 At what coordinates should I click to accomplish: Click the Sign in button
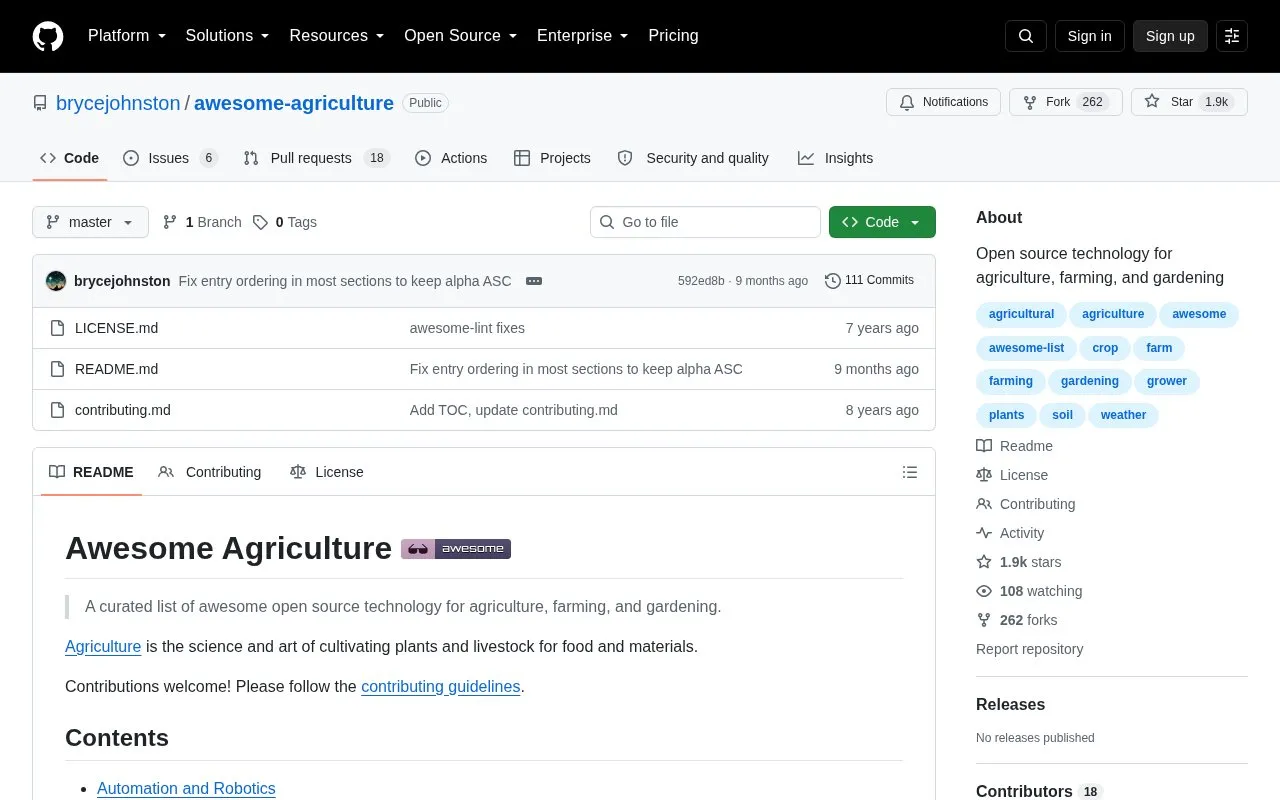click(x=1089, y=36)
